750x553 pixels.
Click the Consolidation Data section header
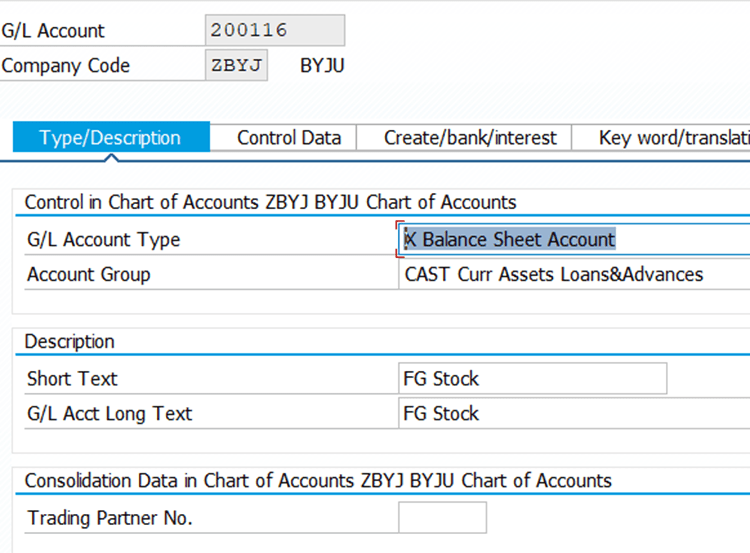(x=318, y=481)
